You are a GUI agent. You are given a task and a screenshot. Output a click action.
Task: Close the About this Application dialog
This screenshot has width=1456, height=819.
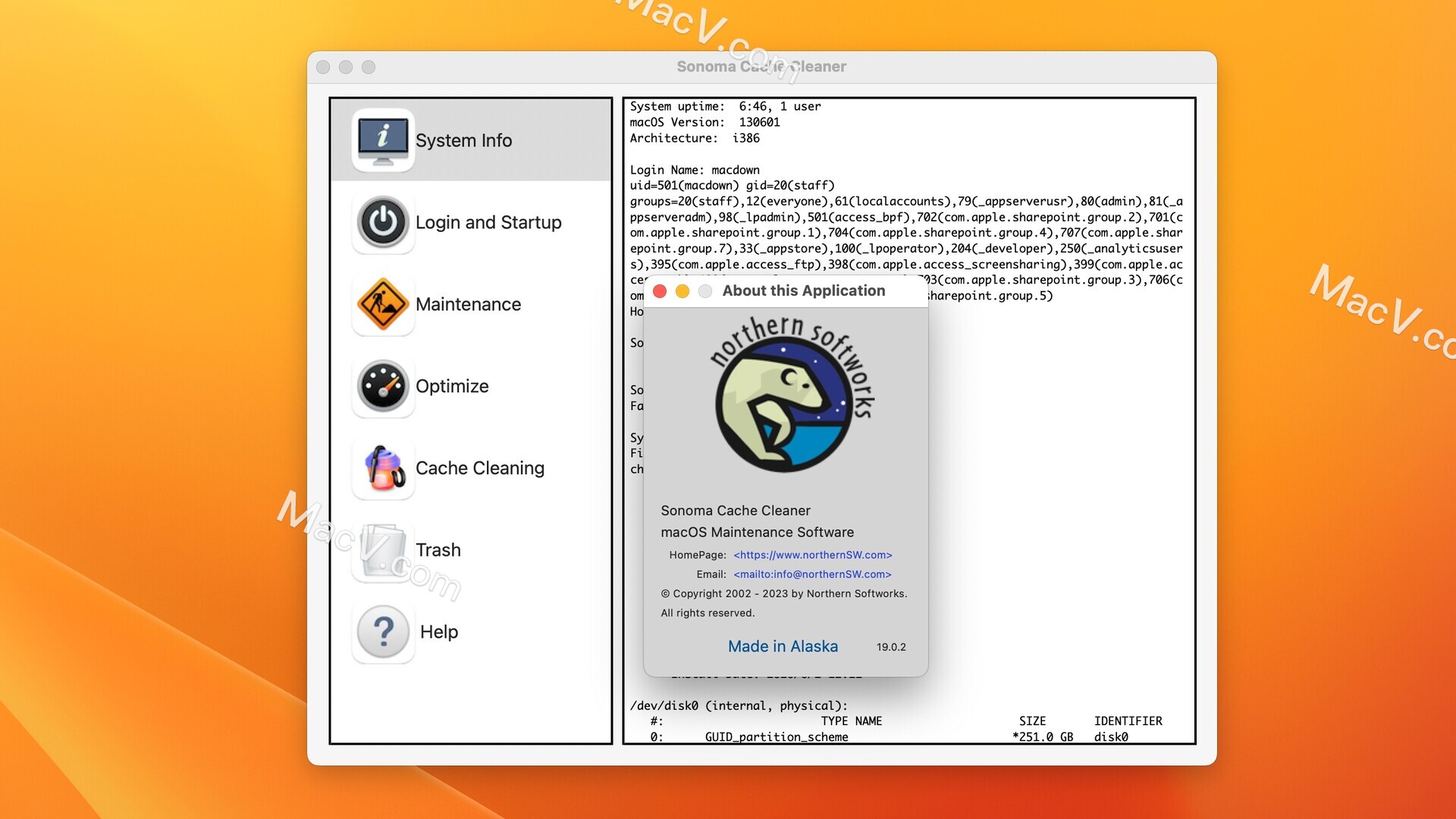point(660,291)
